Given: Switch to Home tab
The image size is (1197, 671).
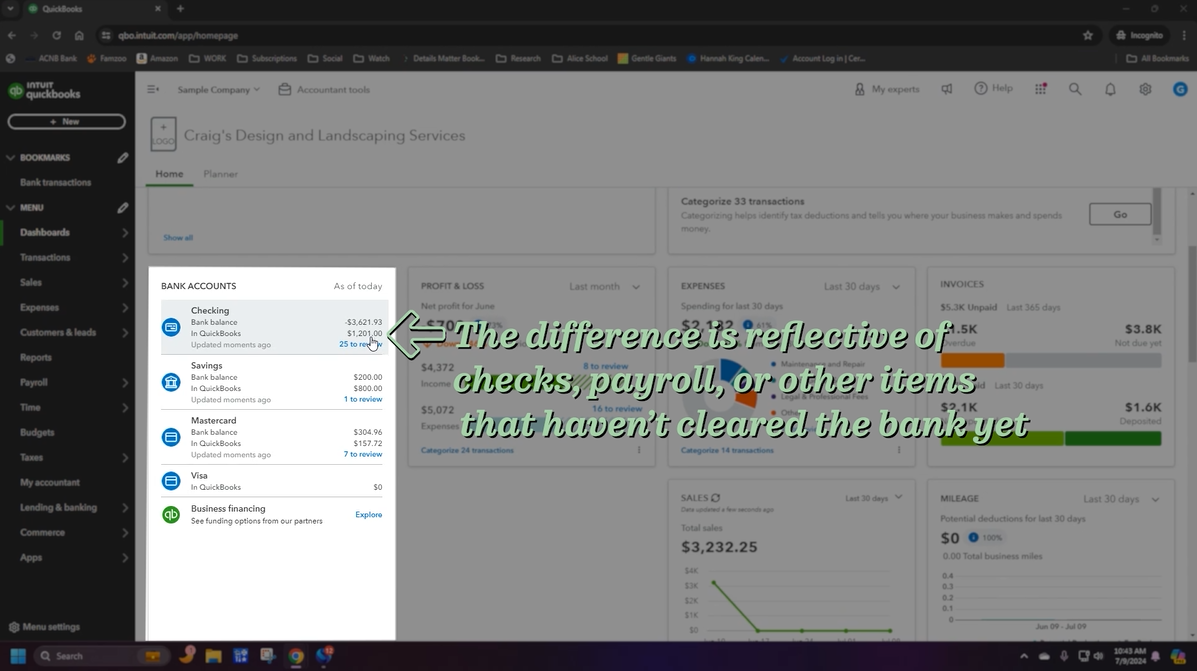Looking at the screenshot, I should 169,174.
